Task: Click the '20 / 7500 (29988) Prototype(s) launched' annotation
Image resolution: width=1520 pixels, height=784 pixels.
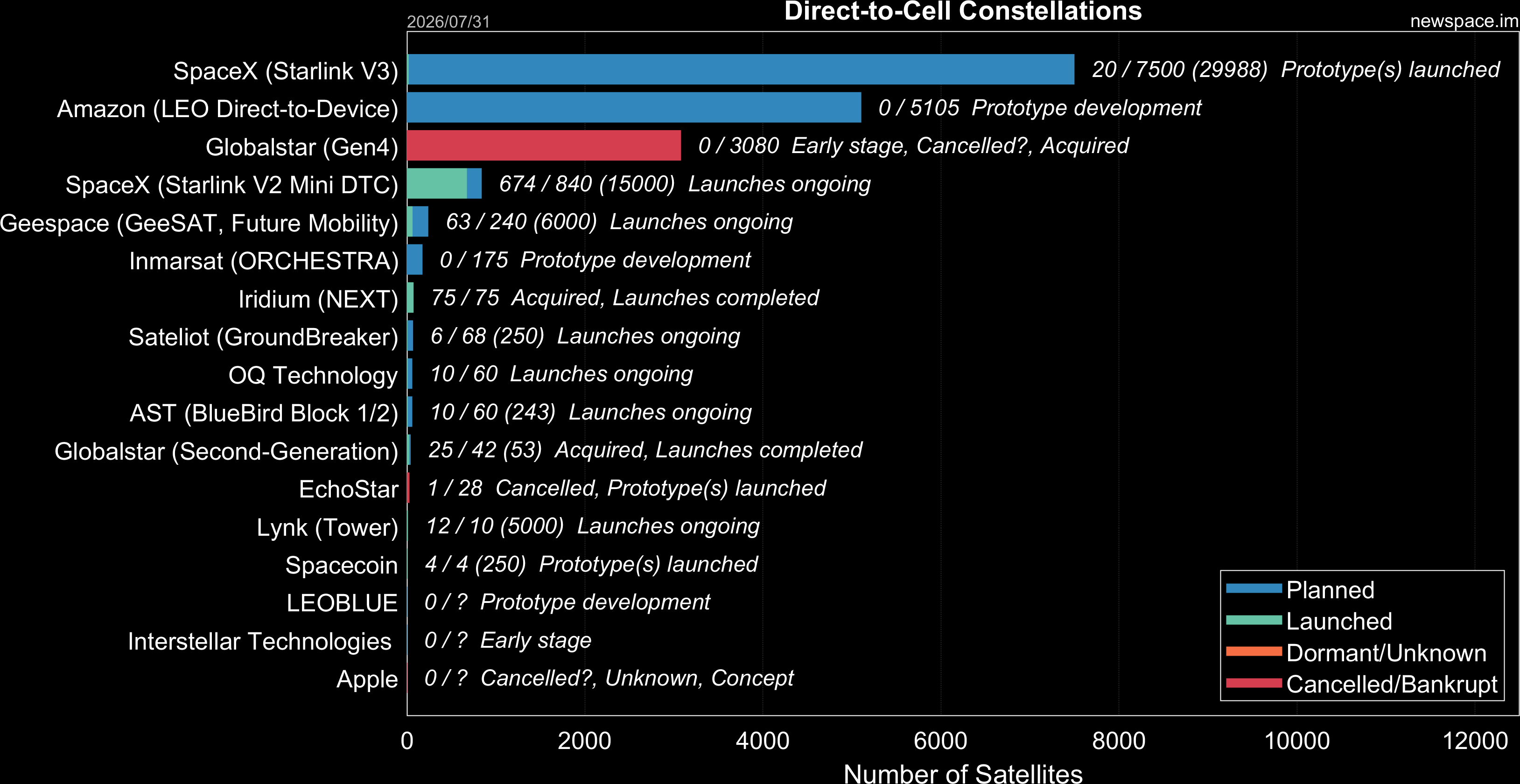Action: click(x=1296, y=70)
